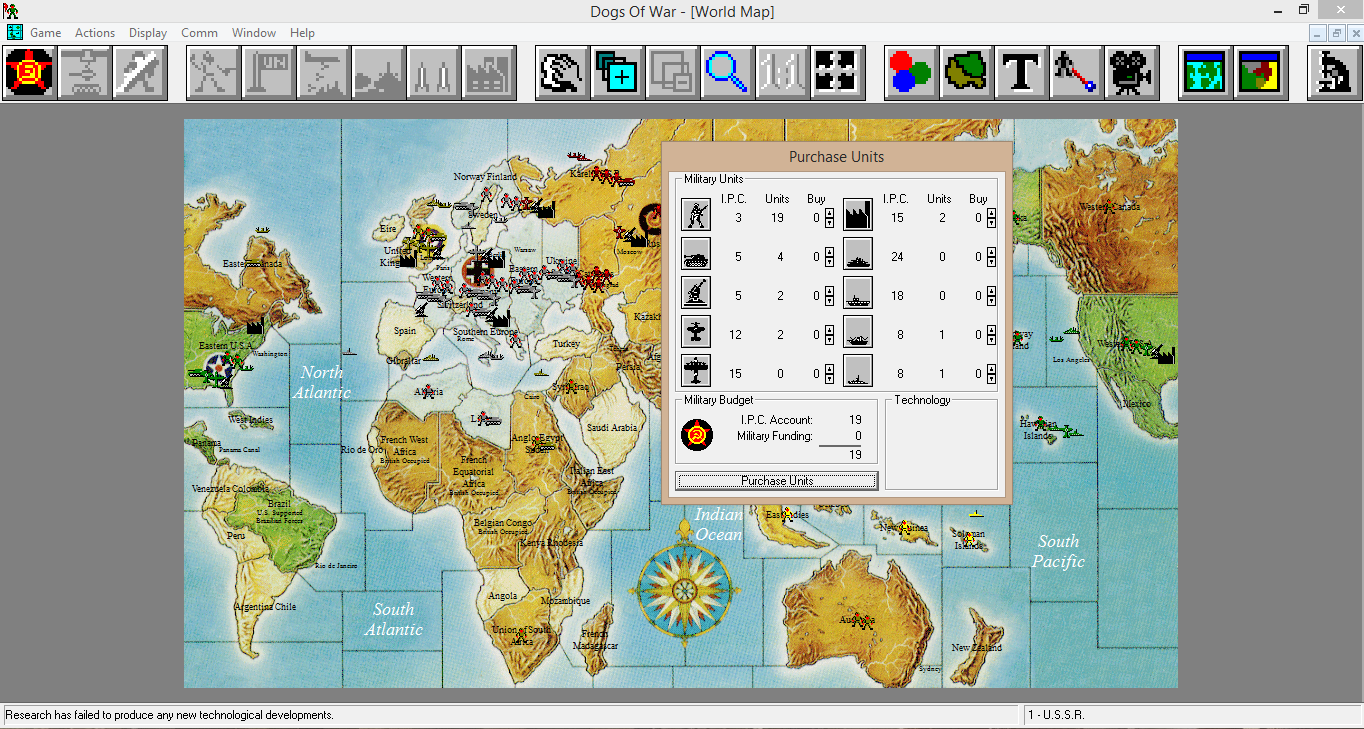Open the Help menu
The width and height of the screenshot is (1364, 729).
tap(302, 33)
